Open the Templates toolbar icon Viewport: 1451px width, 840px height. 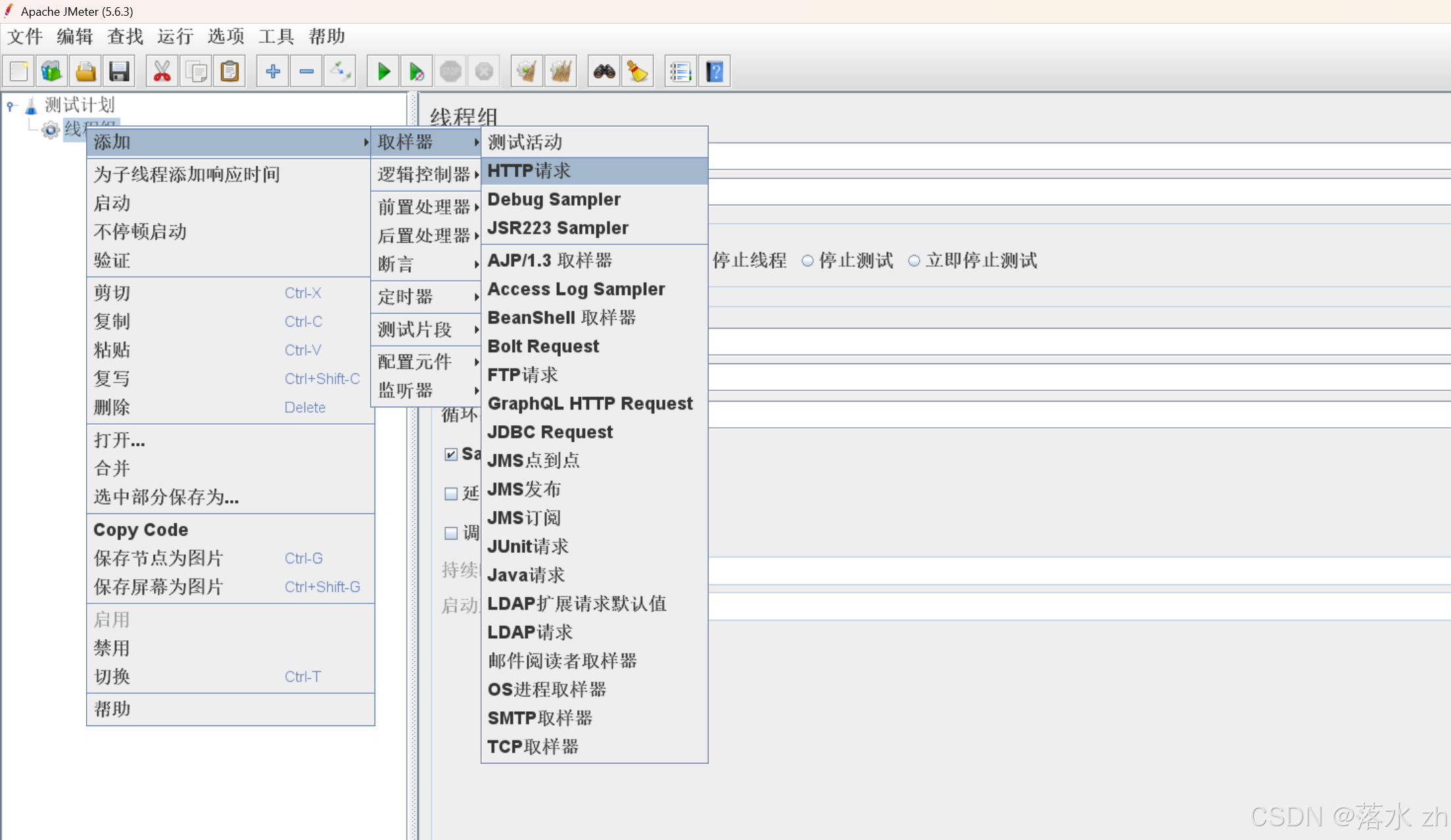click(x=52, y=71)
